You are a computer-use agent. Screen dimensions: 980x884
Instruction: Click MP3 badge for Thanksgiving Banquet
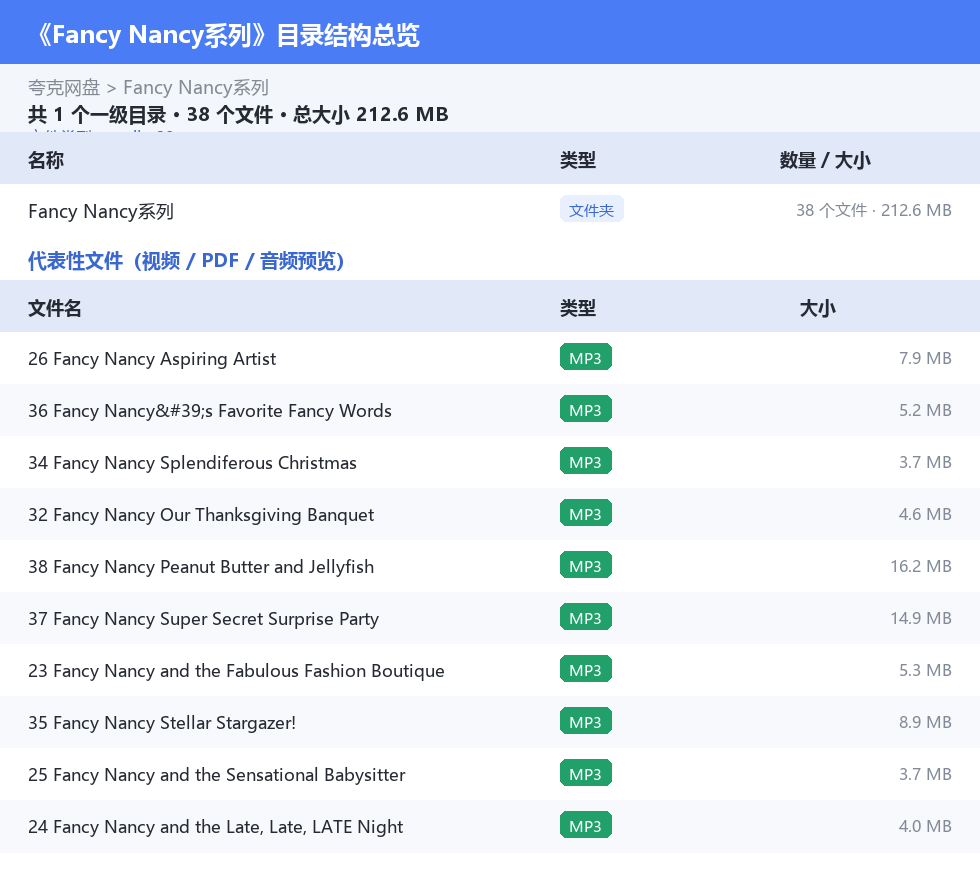[586, 513]
